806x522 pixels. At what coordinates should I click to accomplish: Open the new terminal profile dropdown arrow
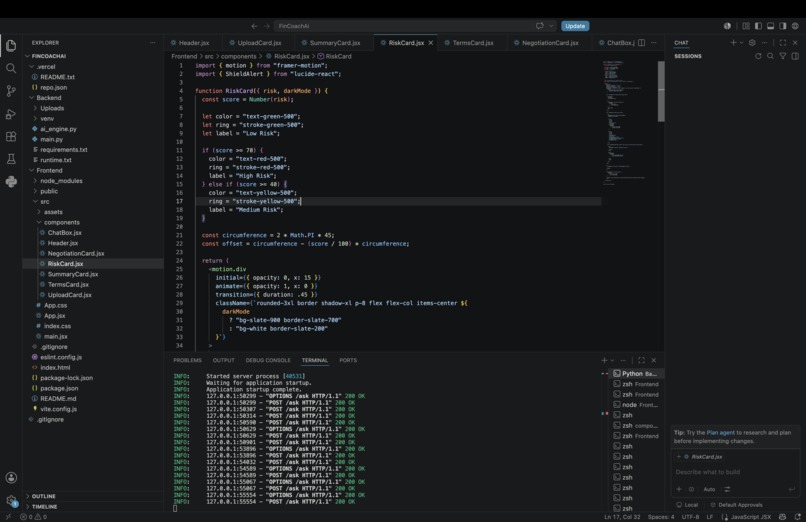(x=612, y=360)
